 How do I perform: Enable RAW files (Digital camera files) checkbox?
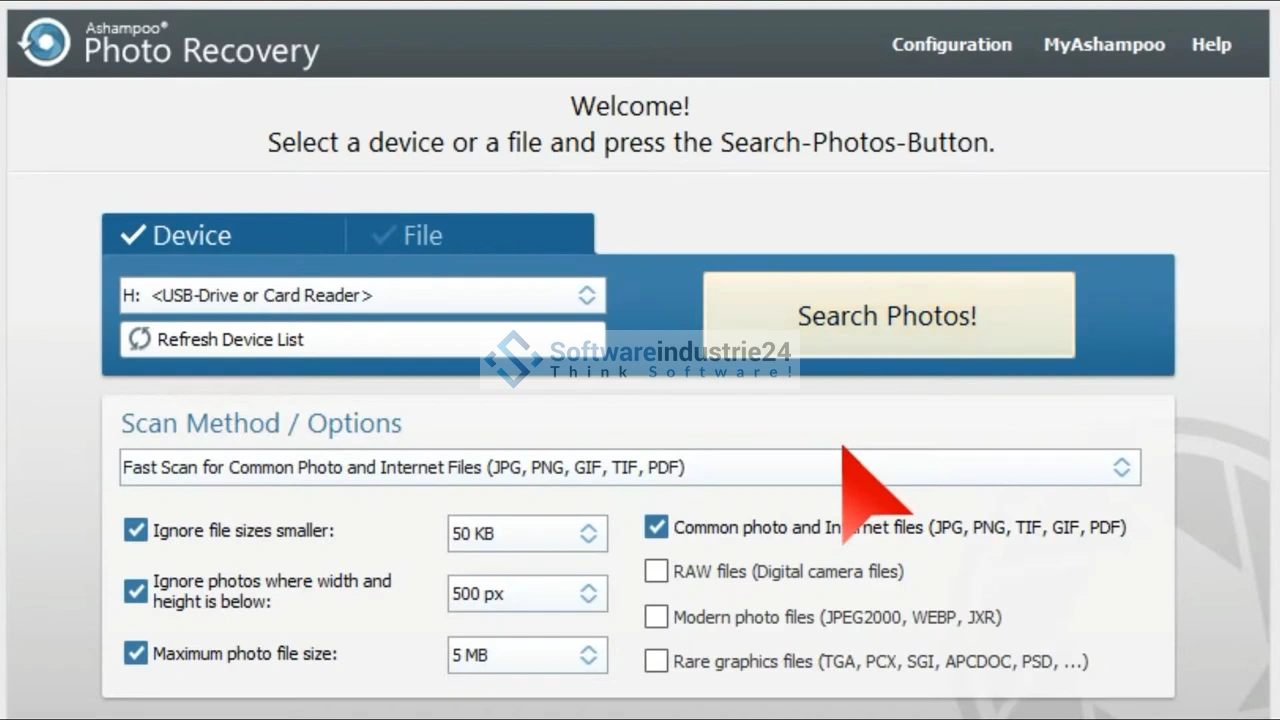pyautogui.click(x=656, y=571)
